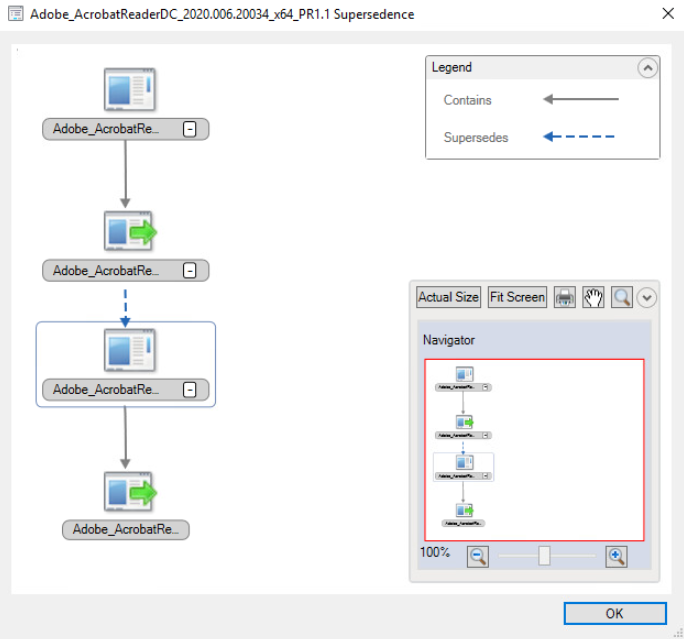Click the Navigator heading text
Image resolution: width=684 pixels, height=639 pixels.
pyautogui.click(x=448, y=340)
